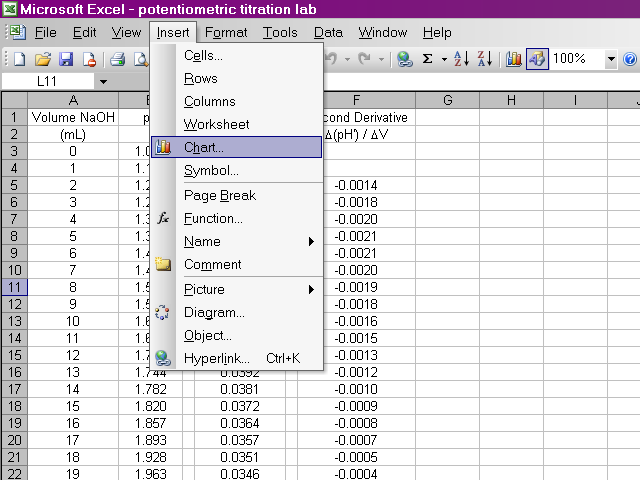Image resolution: width=640 pixels, height=480 pixels.
Task: Select column A header
Action: [x=73, y=100]
